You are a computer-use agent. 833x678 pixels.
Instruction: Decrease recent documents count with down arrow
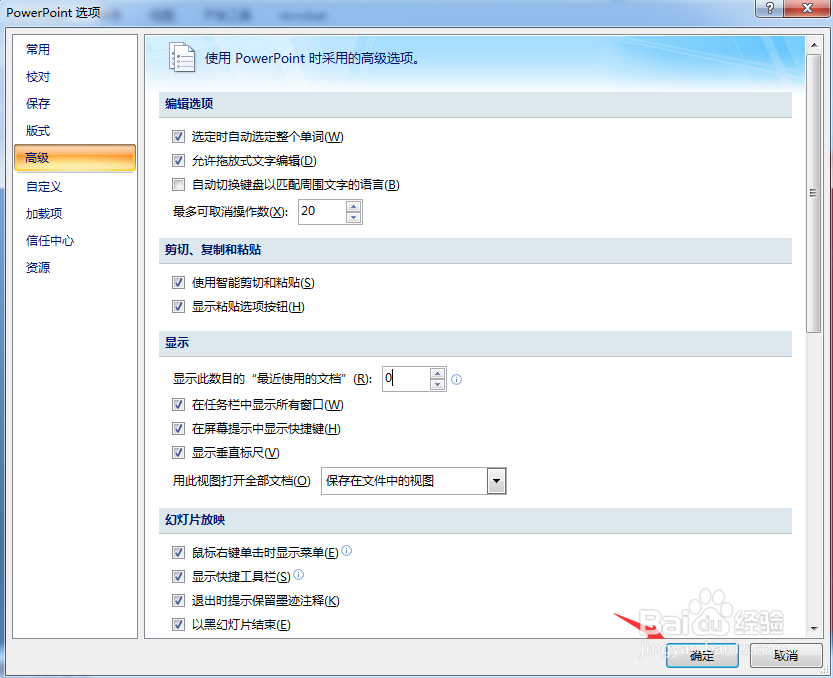click(x=437, y=385)
